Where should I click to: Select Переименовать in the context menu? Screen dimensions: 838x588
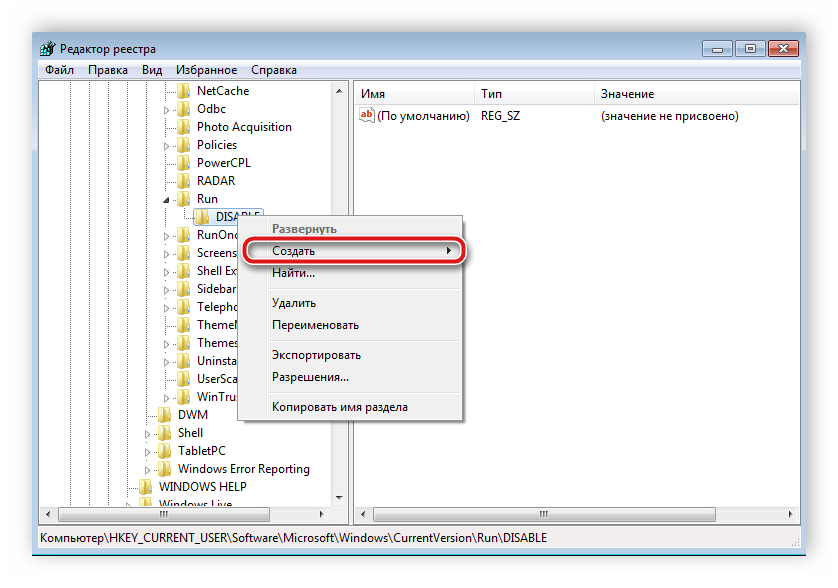click(x=315, y=325)
